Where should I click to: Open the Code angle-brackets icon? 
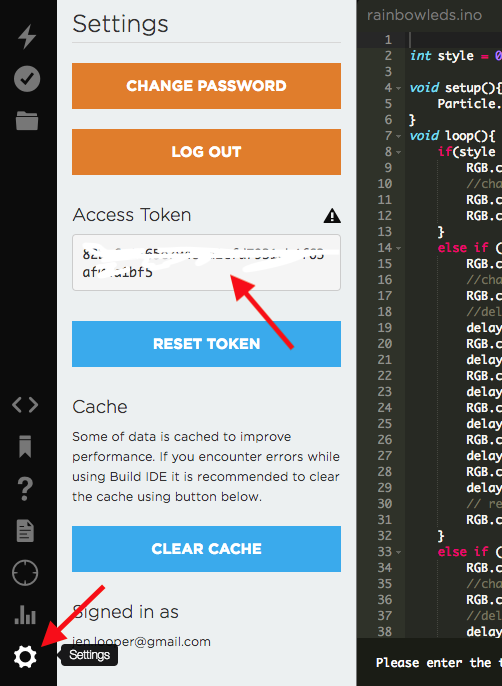point(25,405)
